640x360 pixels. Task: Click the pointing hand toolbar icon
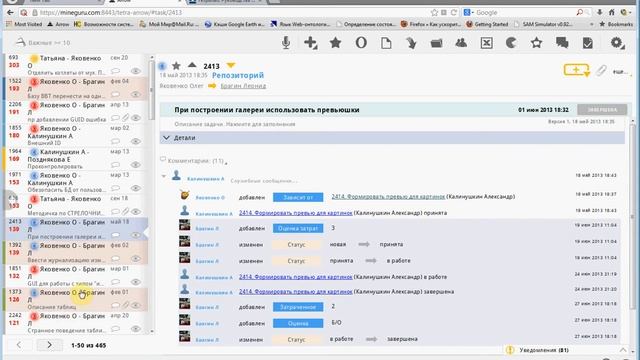[411, 42]
